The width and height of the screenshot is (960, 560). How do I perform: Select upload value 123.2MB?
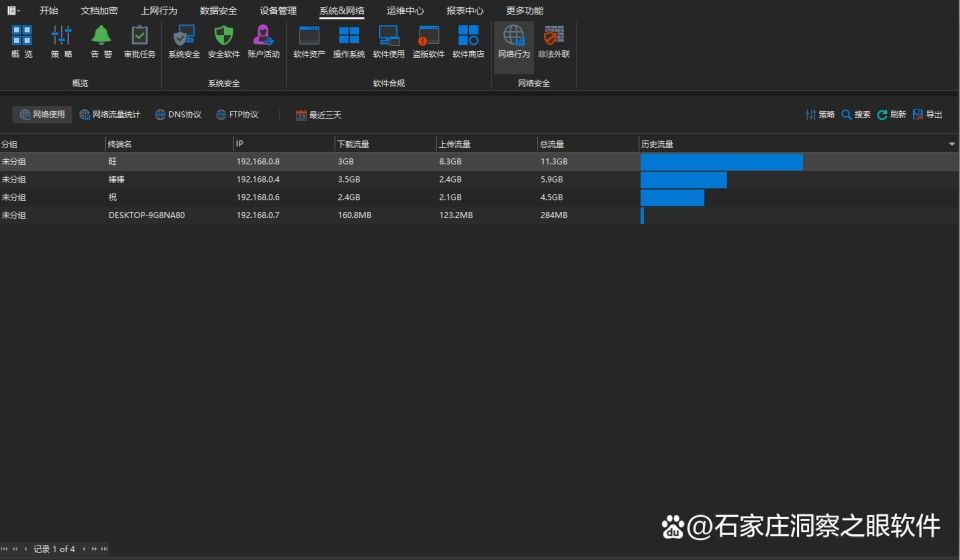click(x=456, y=215)
